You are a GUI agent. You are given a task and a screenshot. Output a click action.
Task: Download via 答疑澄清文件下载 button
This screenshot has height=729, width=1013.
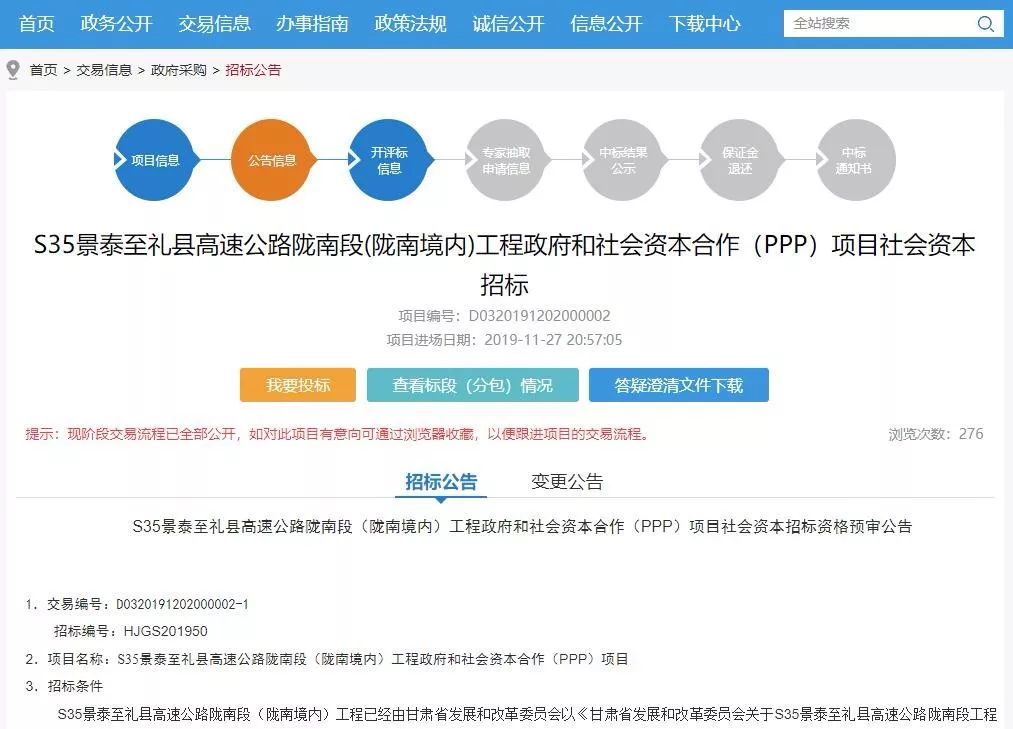pos(679,384)
